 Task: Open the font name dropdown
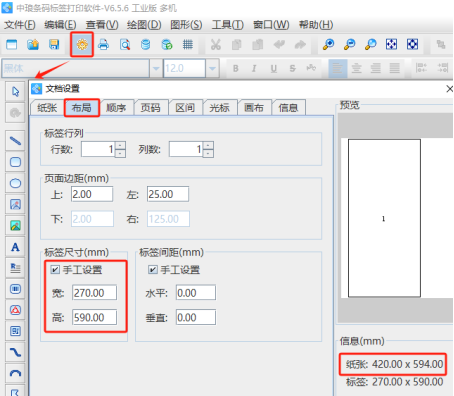pyautogui.click(x=156, y=68)
